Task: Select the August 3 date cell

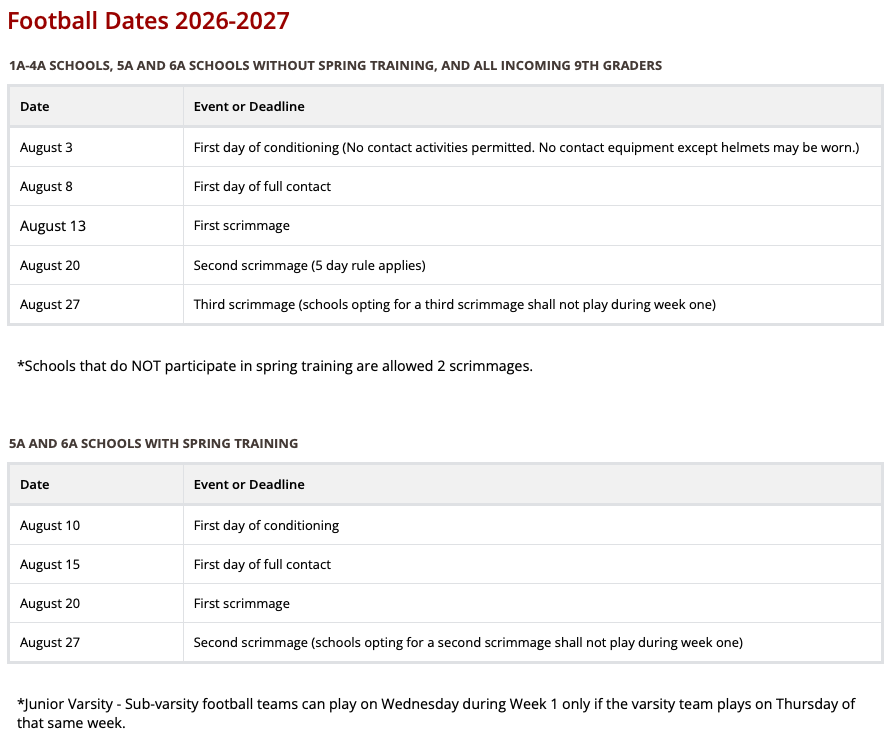Action: [96, 148]
